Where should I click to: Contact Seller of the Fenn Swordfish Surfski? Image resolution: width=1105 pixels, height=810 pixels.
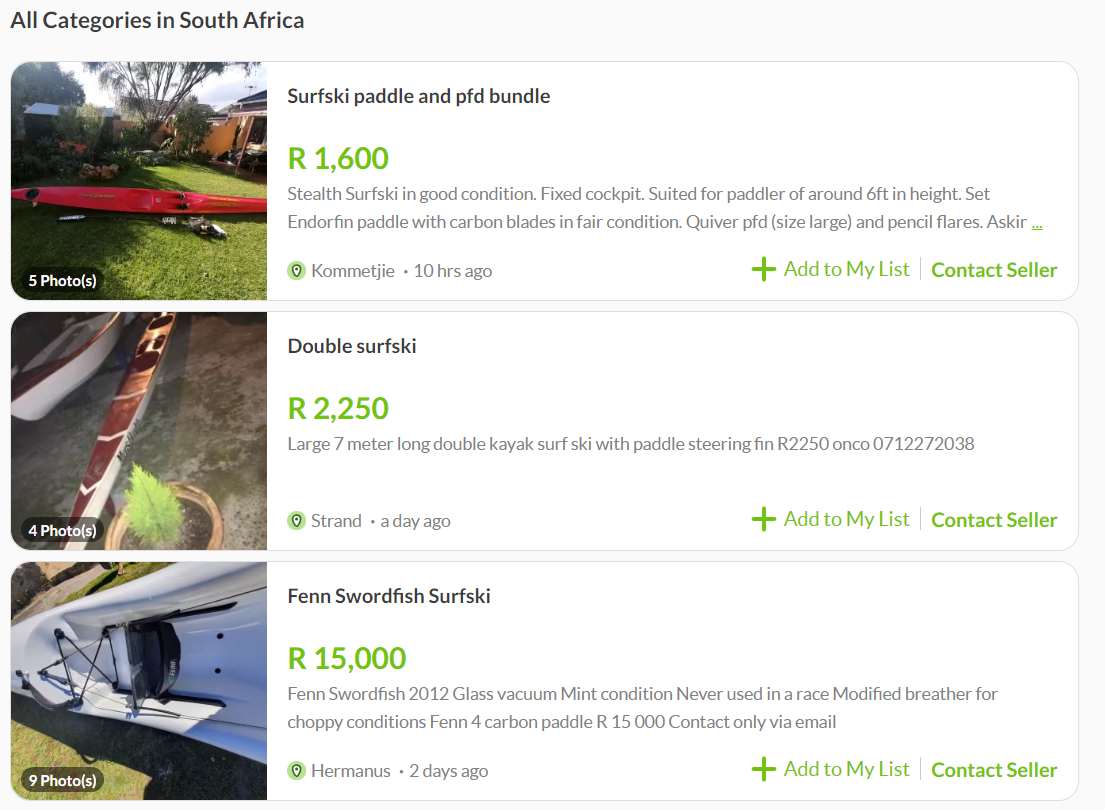click(994, 770)
